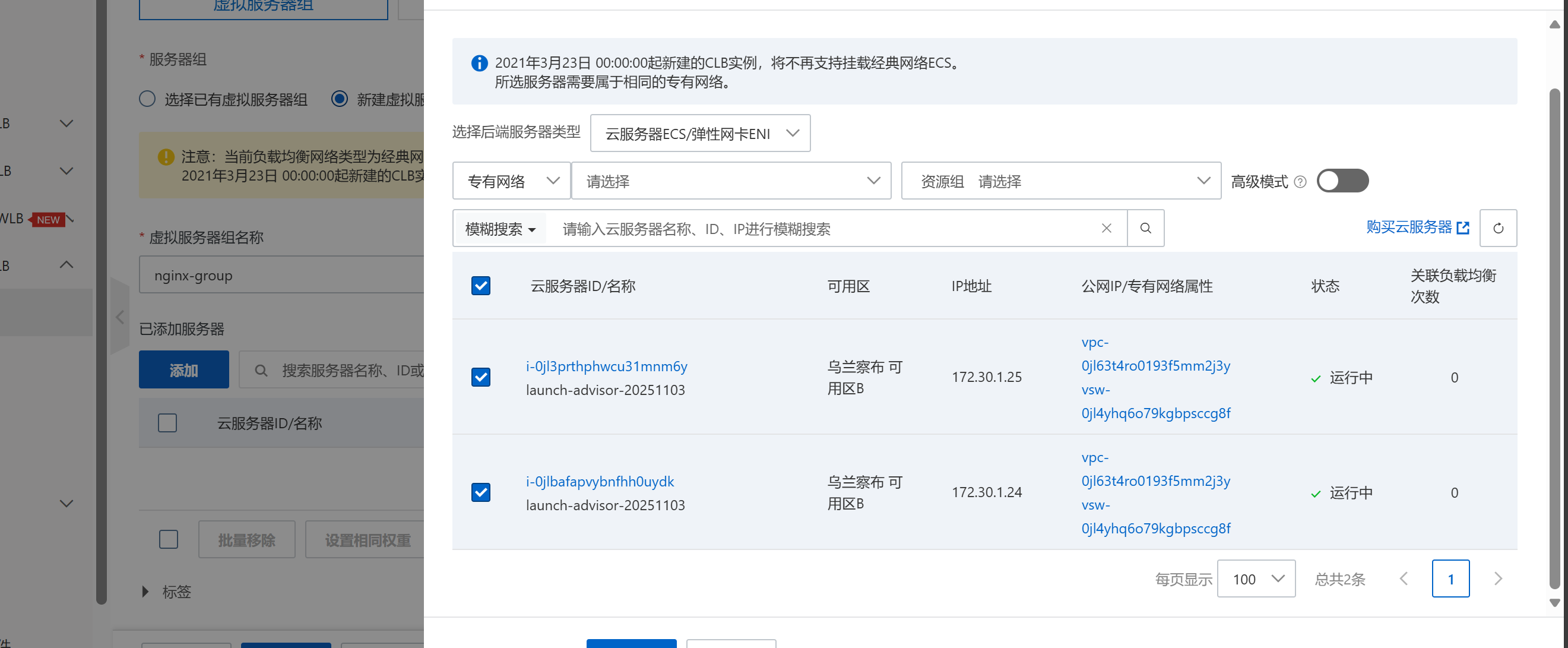Open instance link i-0jlbafapvybnfhh0uydk
This screenshot has width=1568, height=648.
600,481
